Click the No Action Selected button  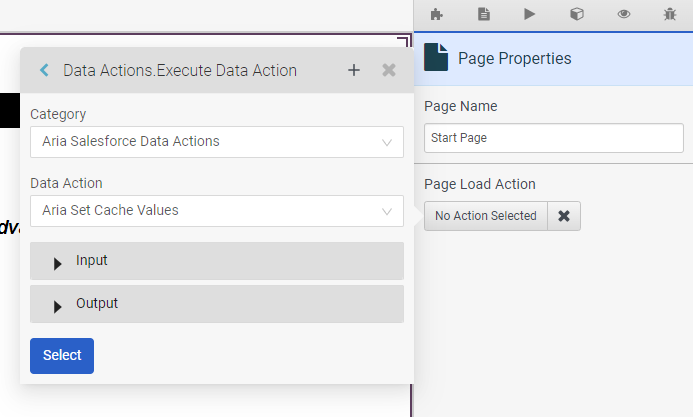tap(486, 216)
